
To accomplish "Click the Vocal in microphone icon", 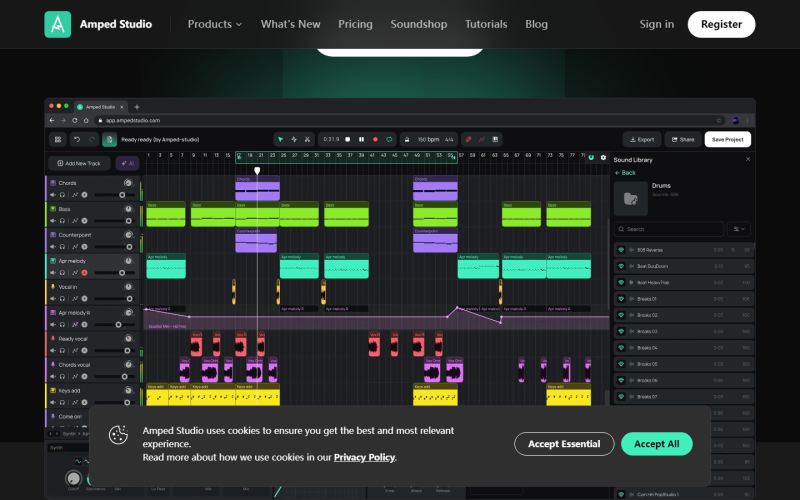I will 53,287.
